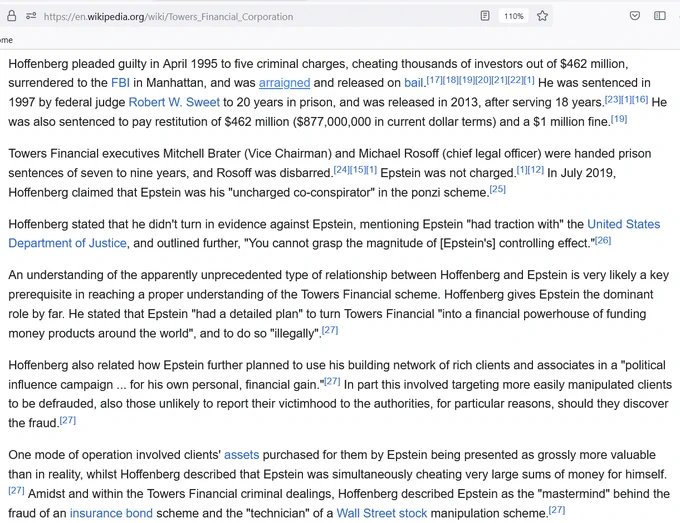Jump to citation [25]
The image size is (680, 523).
(497, 190)
